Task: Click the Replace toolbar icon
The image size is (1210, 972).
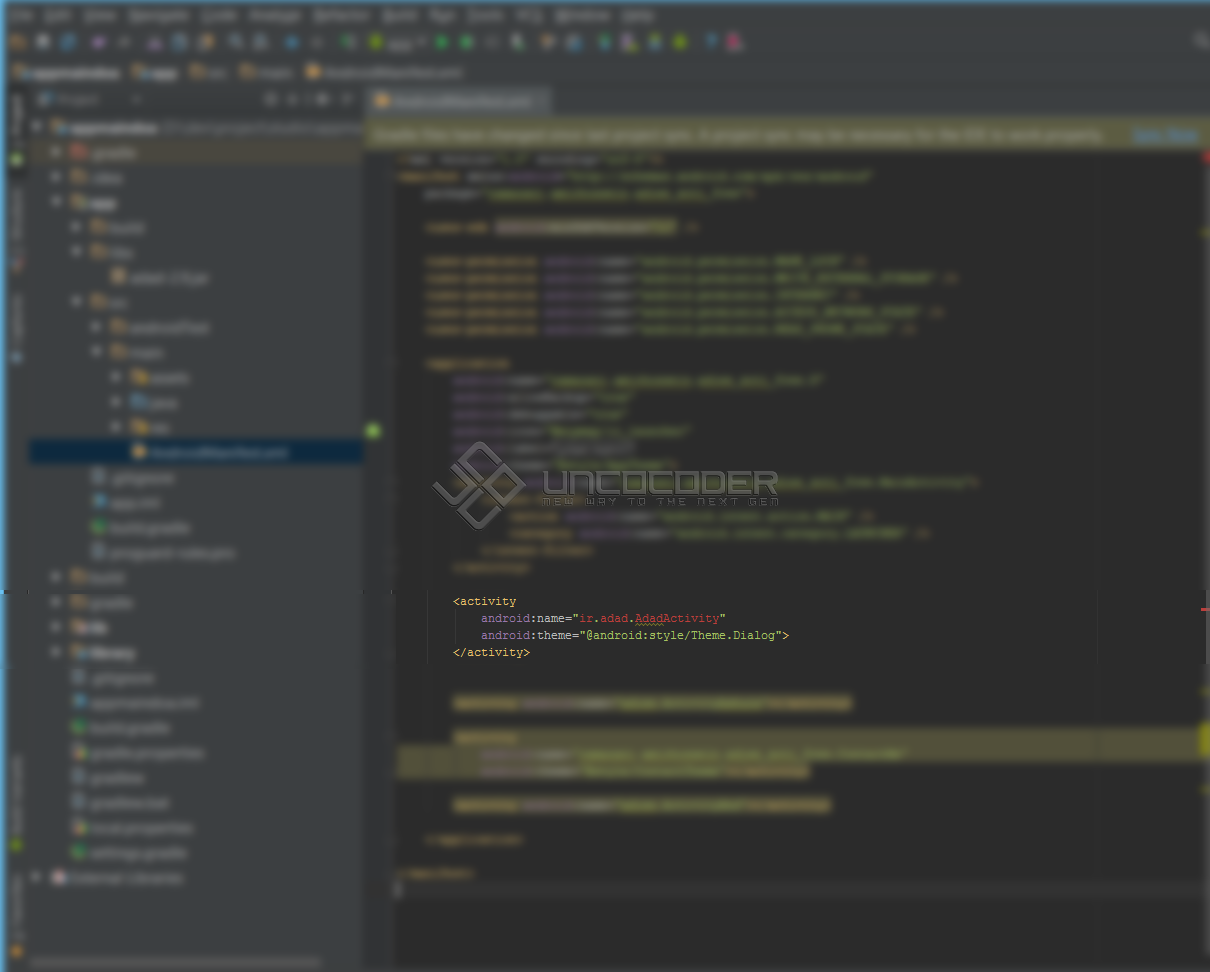Action: click(x=261, y=42)
